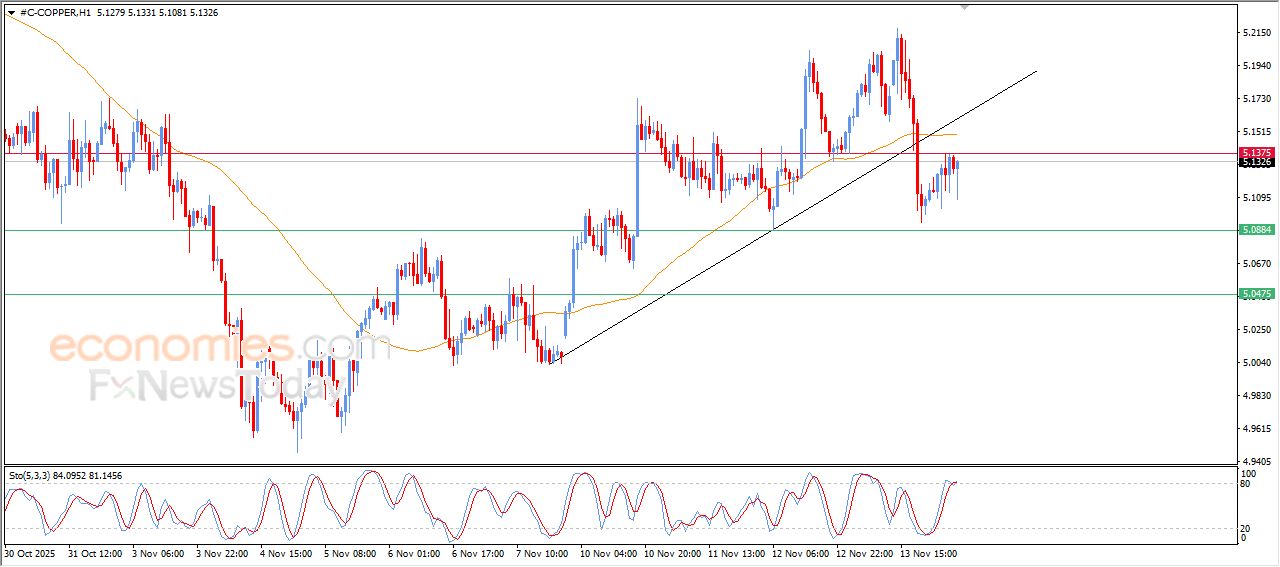This screenshot has width=1280, height=567.
Task: Click the 31 Oct 12:00 time label
Action: pos(94,552)
